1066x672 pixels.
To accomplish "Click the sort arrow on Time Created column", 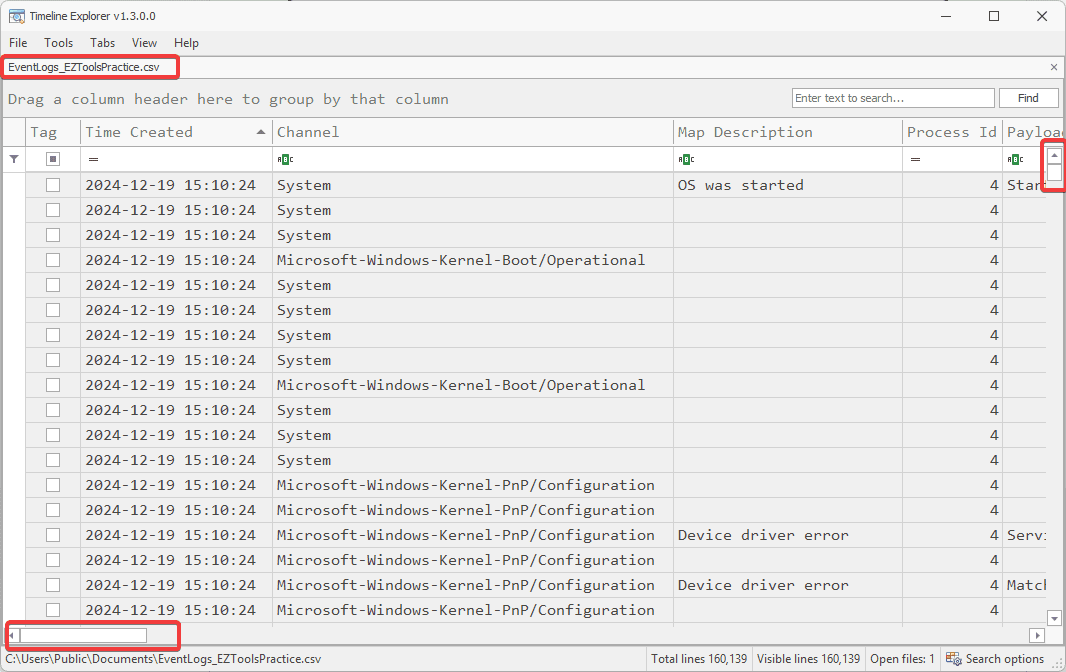I will pyautogui.click(x=261, y=132).
